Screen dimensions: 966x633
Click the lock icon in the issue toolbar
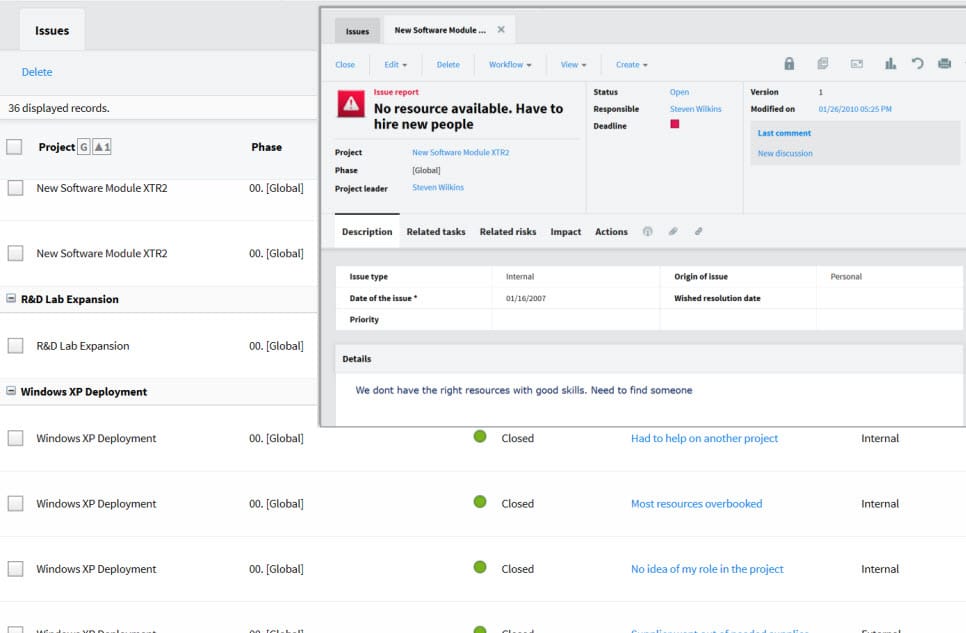point(789,64)
